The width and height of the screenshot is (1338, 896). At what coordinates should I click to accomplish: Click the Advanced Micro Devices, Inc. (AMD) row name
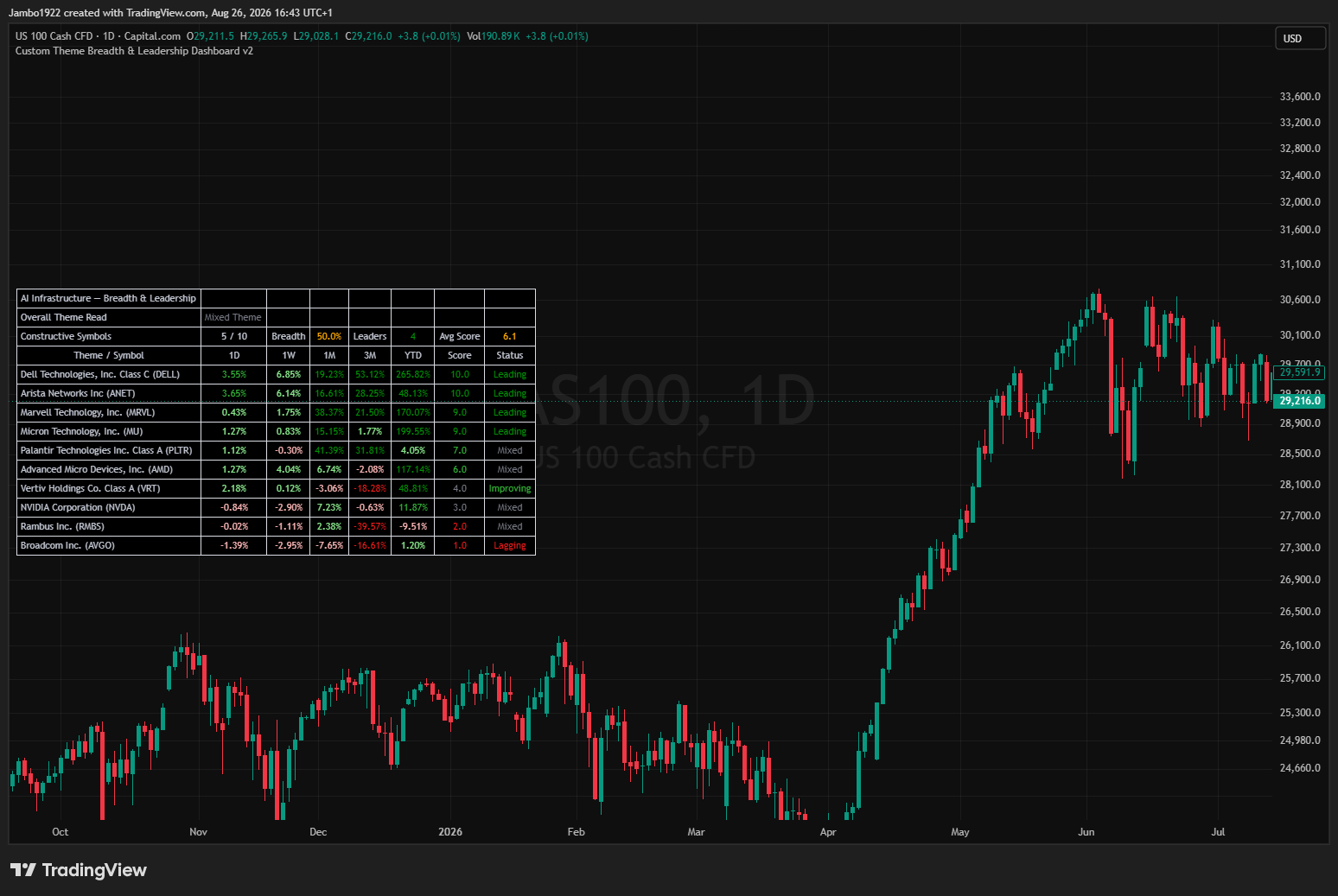coord(97,469)
